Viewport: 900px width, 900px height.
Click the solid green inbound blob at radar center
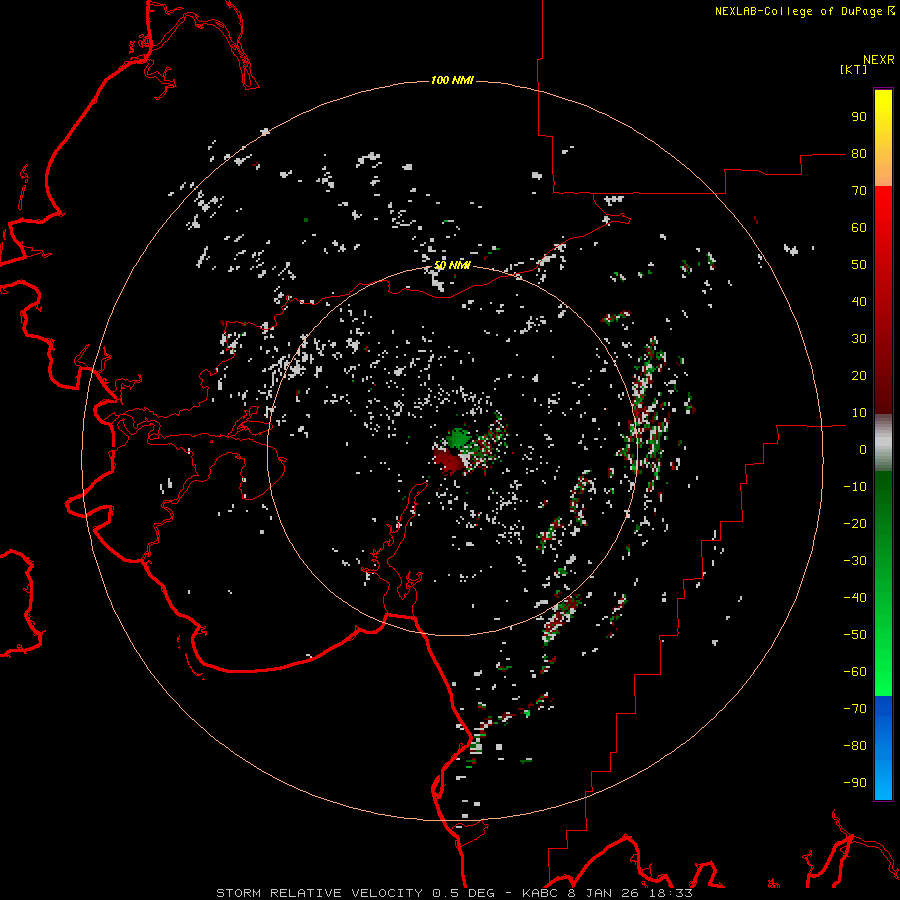point(457,438)
